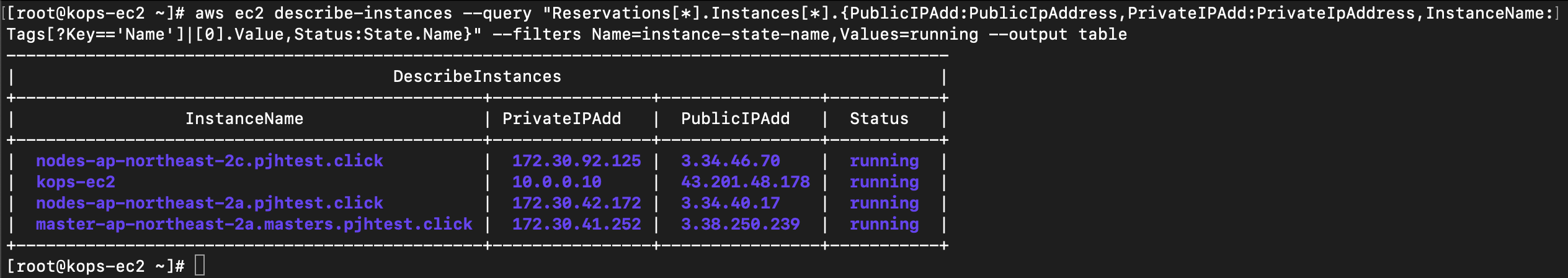Click 'describe-instances' in the command line
The image size is (1568, 278).
[x=363, y=13]
